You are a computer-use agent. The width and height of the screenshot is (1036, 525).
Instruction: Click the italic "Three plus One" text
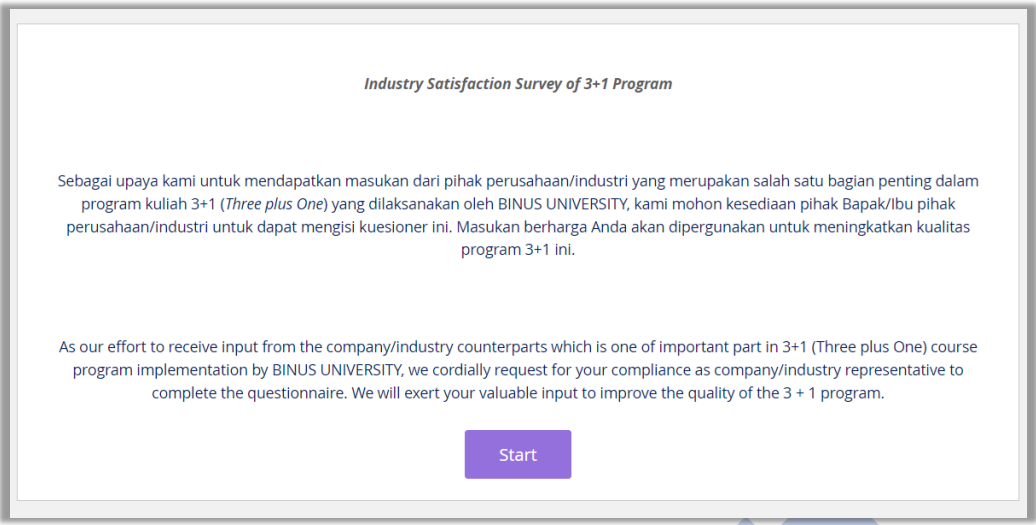(274, 204)
